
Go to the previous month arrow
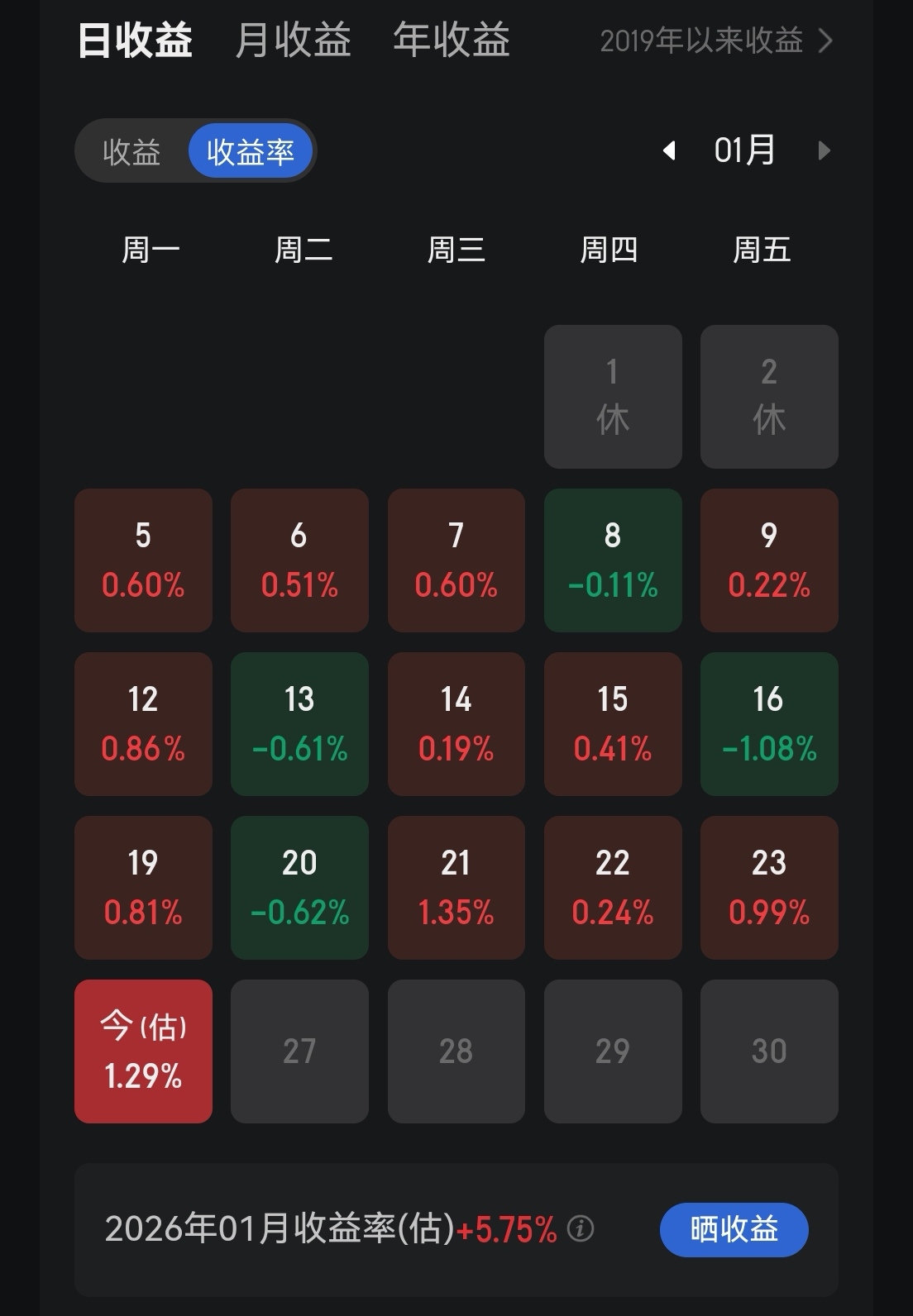pyautogui.click(x=669, y=150)
